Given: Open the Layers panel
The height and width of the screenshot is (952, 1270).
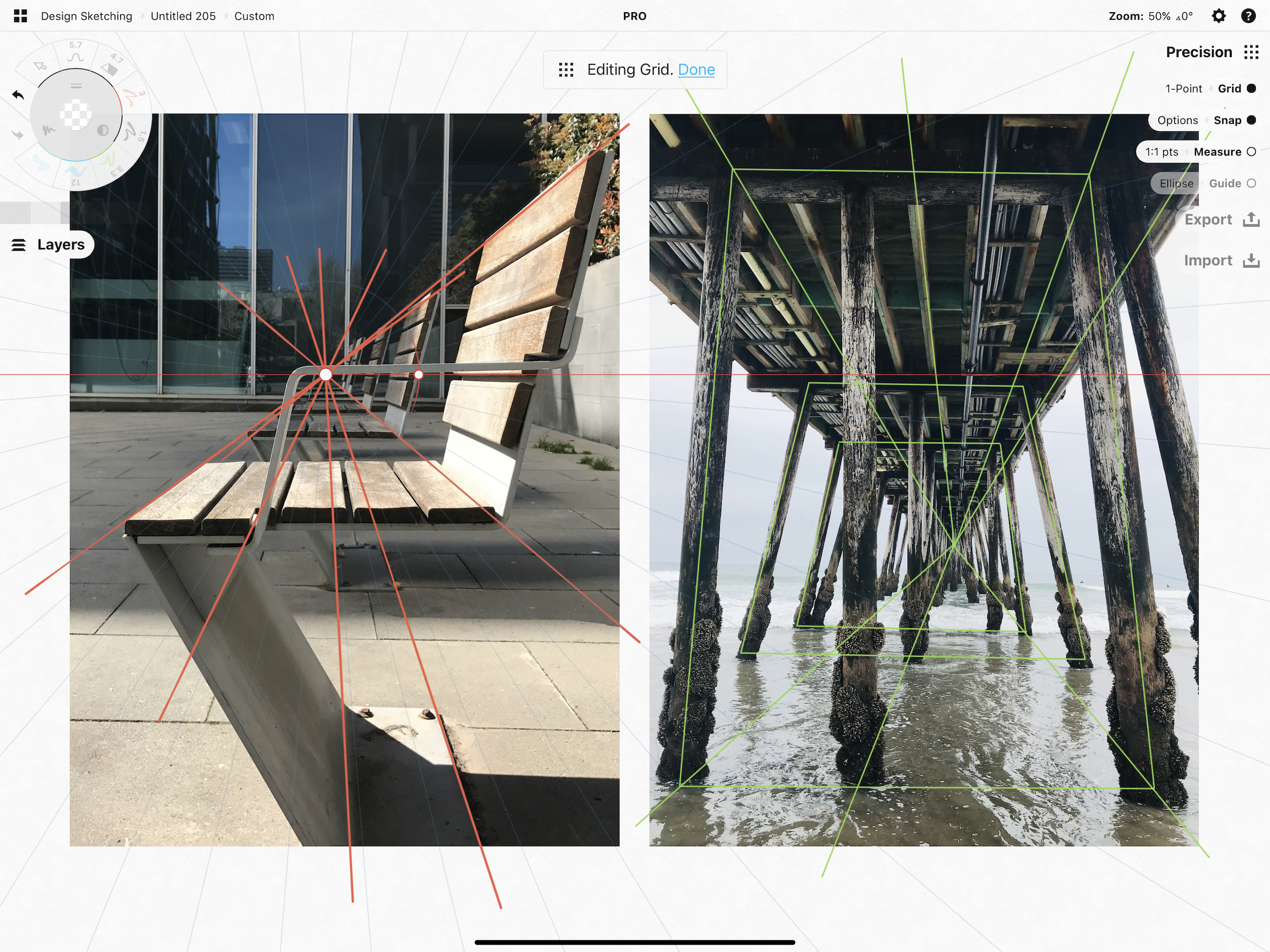Looking at the screenshot, I should pos(48,244).
